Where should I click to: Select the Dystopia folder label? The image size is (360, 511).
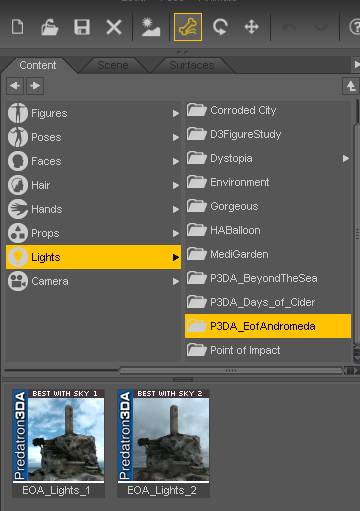click(231, 158)
